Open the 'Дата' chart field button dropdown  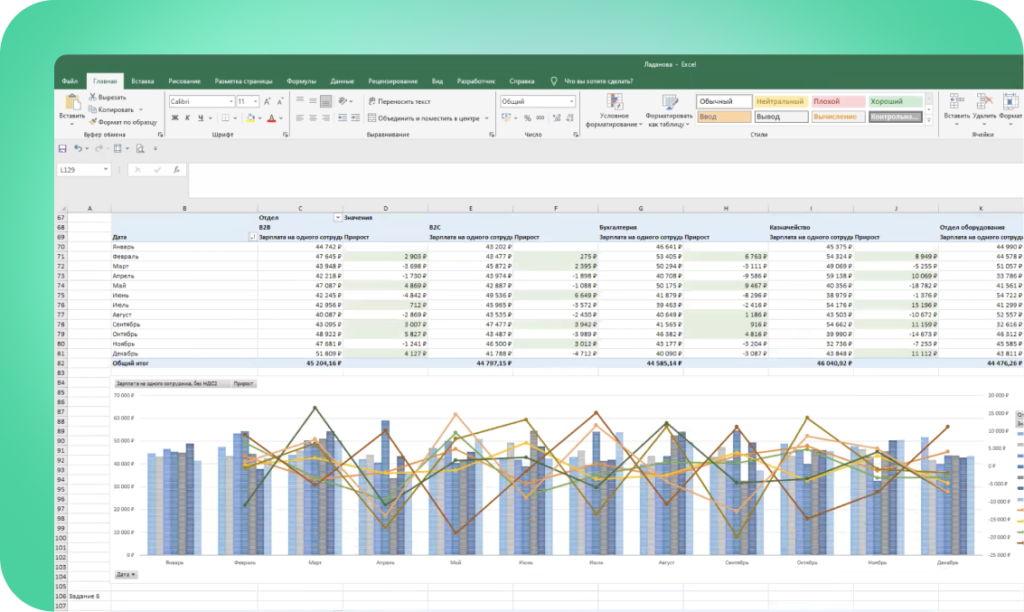coord(126,575)
